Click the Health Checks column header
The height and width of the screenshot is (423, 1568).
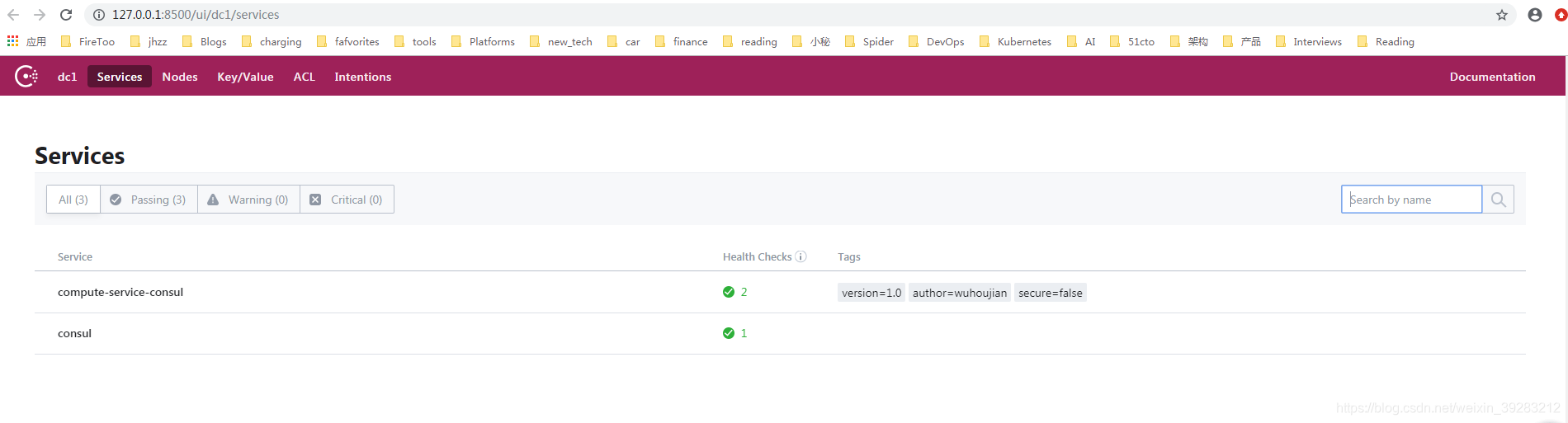click(757, 257)
